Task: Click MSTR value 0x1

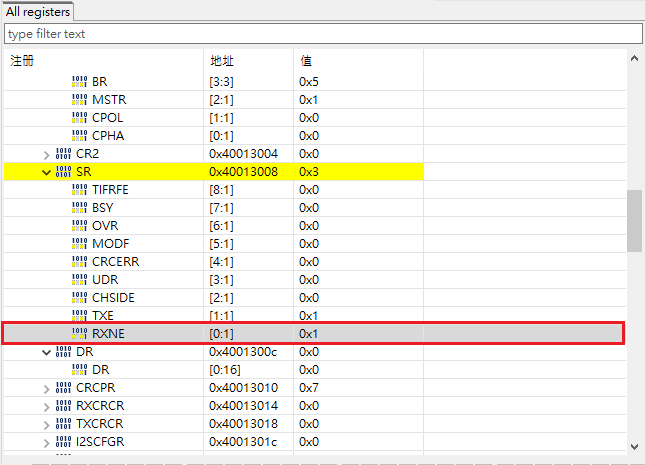Action: pos(309,100)
